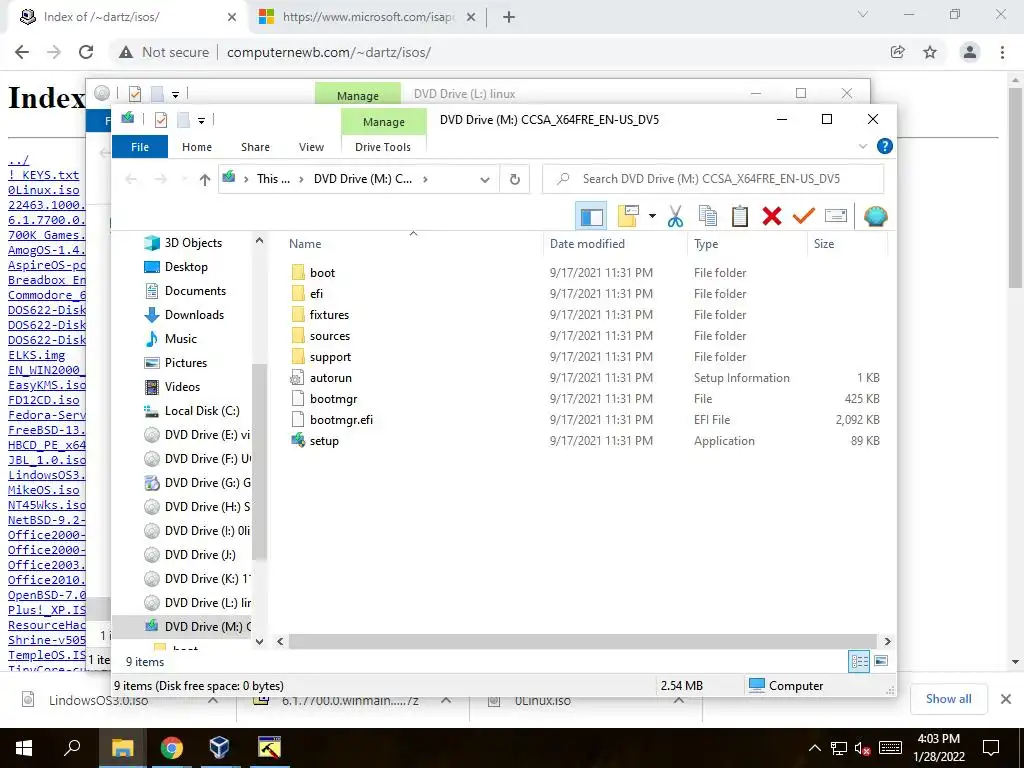Image resolution: width=1024 pixels, height=768 pixels.
Task: Open Desktop in navigation pane
Action: click(186, 267)
